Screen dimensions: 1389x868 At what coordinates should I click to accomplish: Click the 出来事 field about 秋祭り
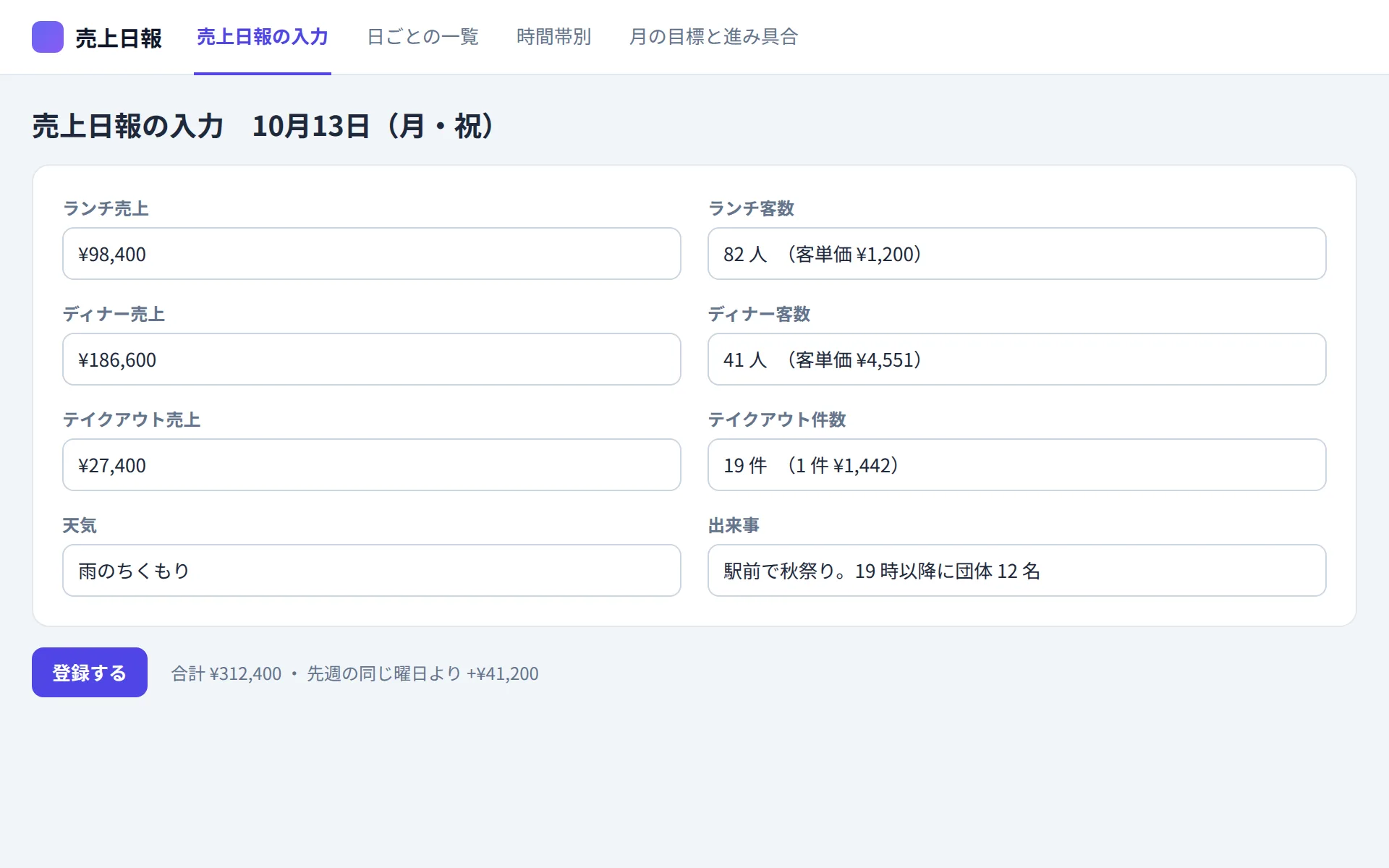click(1016, 571)
